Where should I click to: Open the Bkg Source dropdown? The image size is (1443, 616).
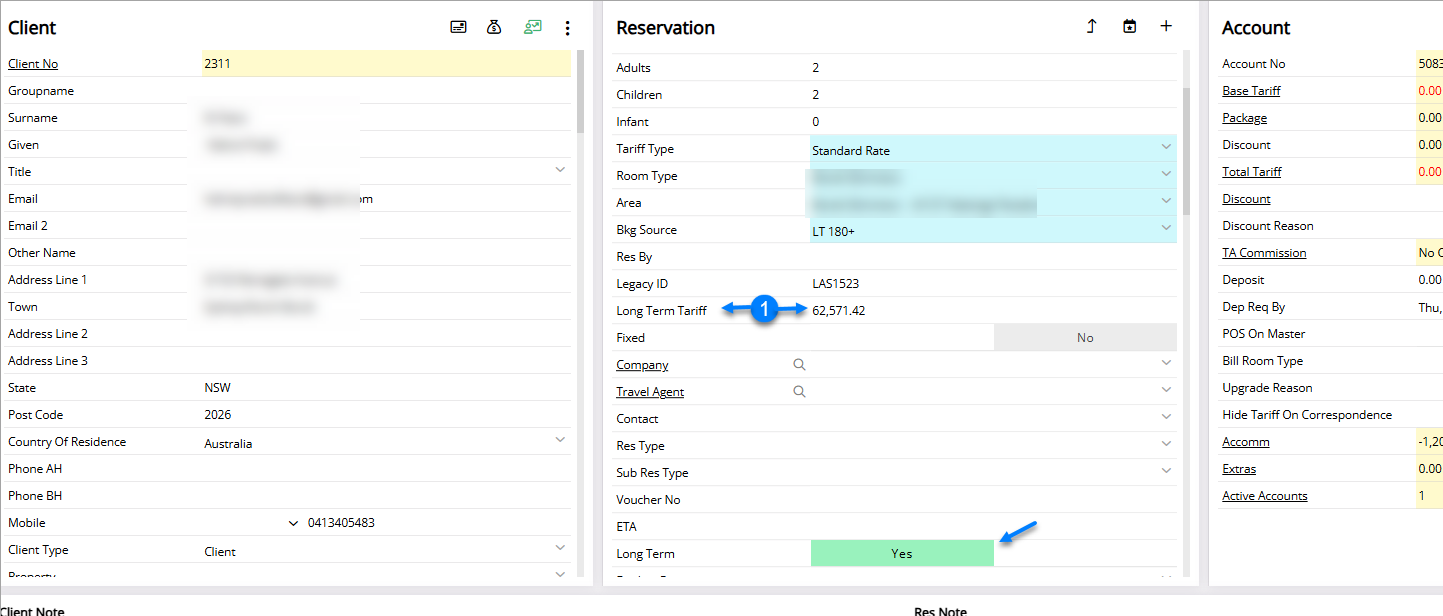click(x=1165, y=229)
